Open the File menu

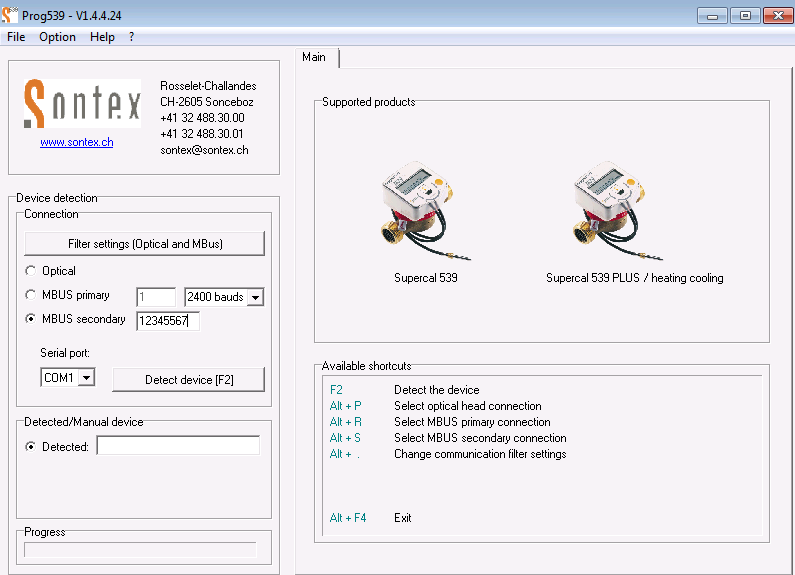coord(16,37)
